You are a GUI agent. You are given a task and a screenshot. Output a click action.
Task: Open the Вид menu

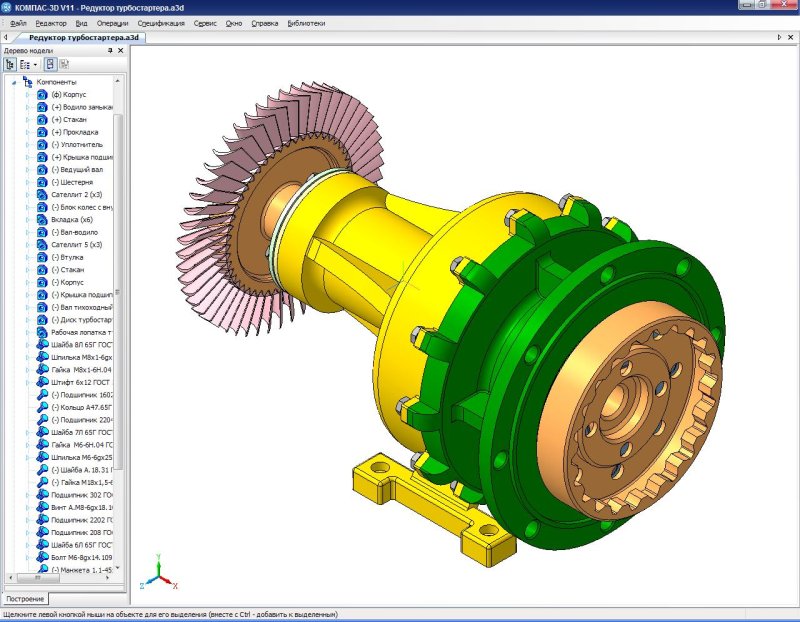point(82,23)
